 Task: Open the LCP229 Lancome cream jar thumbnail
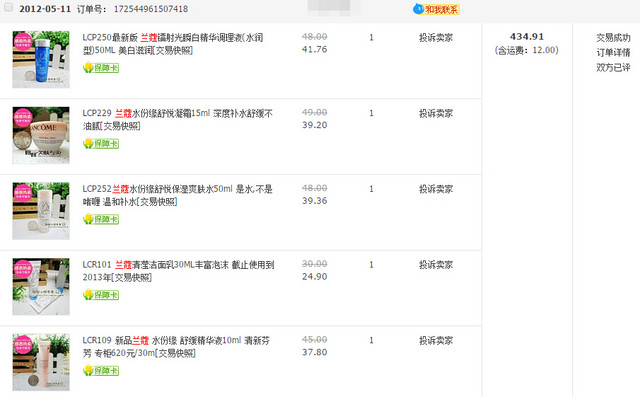pos(41,135)
